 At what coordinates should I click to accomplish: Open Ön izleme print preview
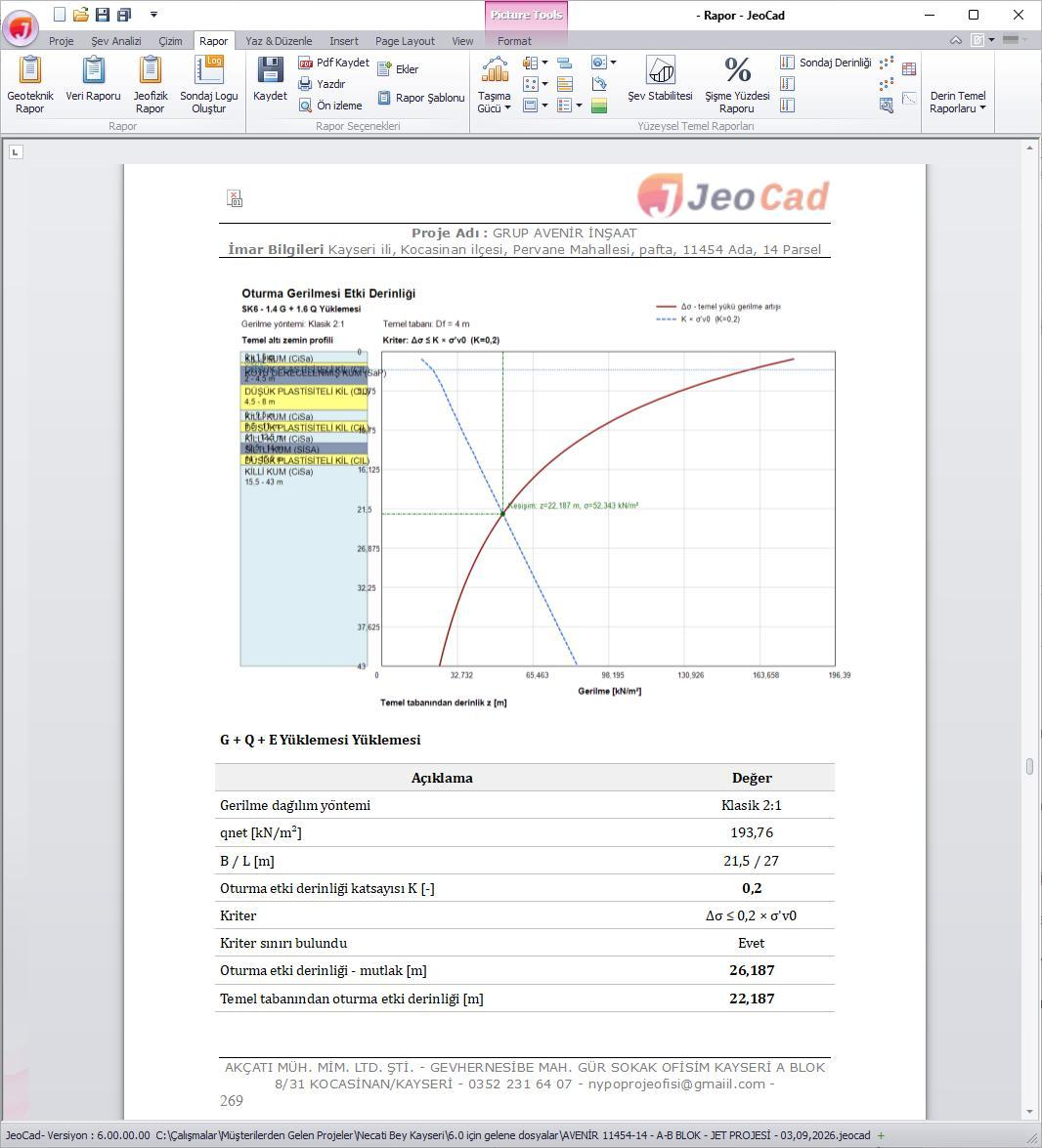pyautogui.click(x=330, y=106)
